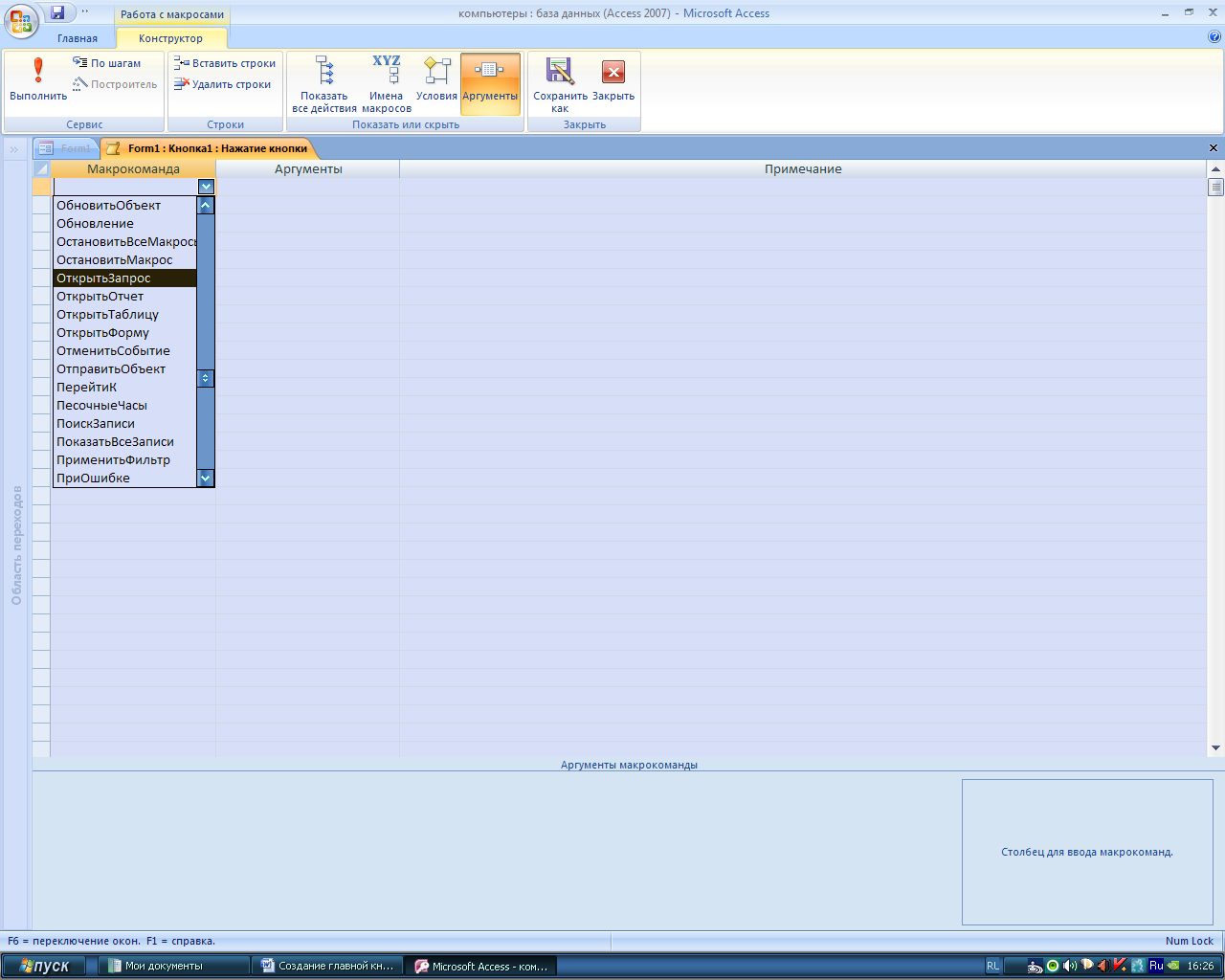Open quick access toolbar customize arrow

click(84, 12)
